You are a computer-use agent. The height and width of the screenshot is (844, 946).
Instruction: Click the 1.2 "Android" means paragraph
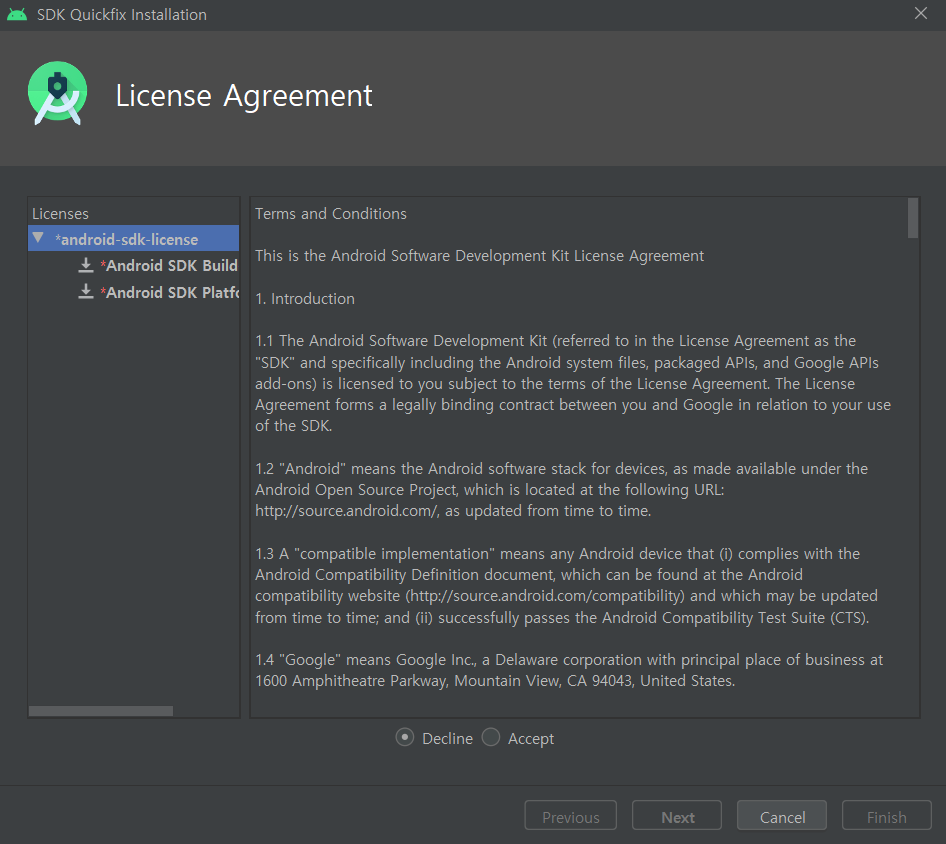pyautogui.click(x=562, y=490)
